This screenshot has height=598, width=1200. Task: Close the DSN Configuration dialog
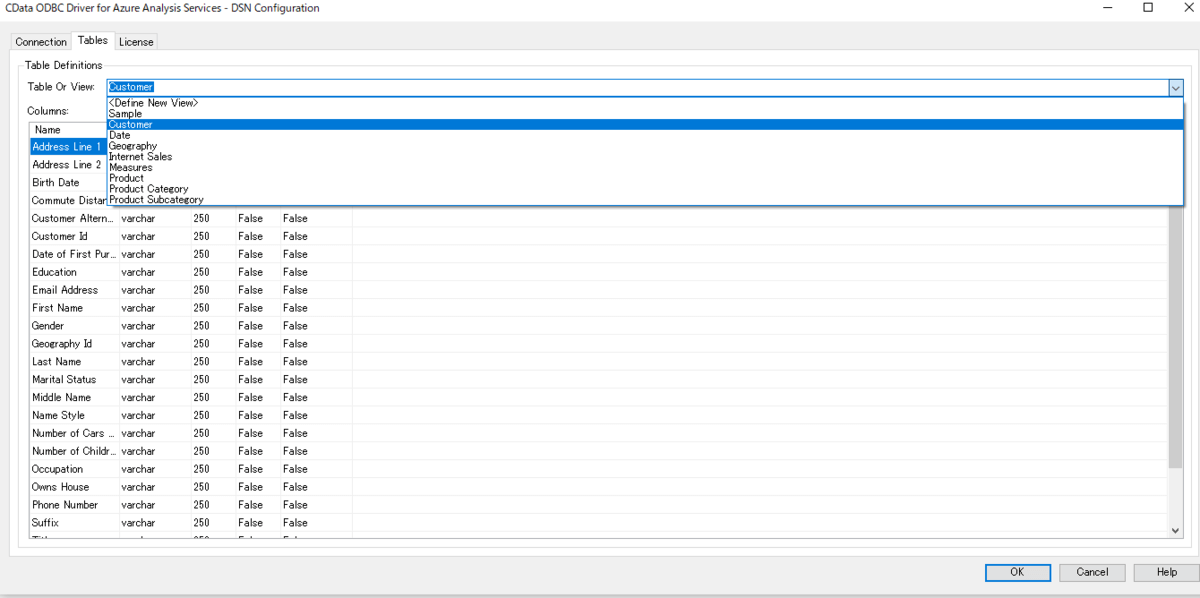point(1187,8)
